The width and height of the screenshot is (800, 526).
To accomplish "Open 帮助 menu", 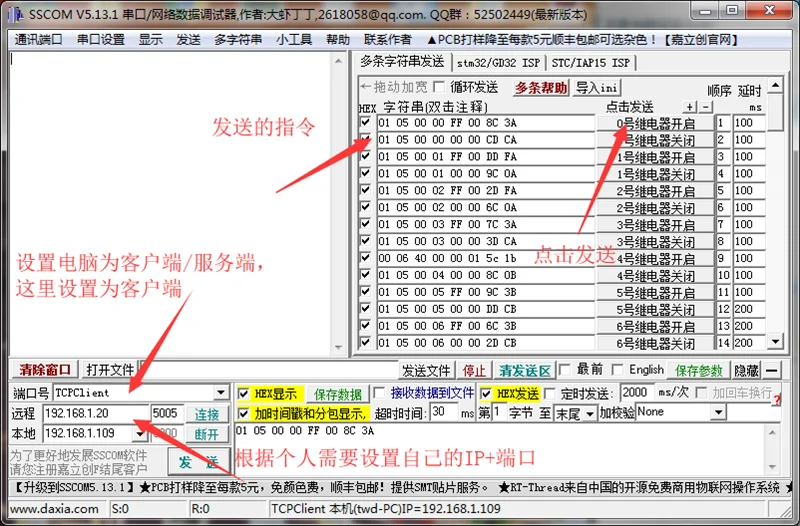I will click(338, 39).
